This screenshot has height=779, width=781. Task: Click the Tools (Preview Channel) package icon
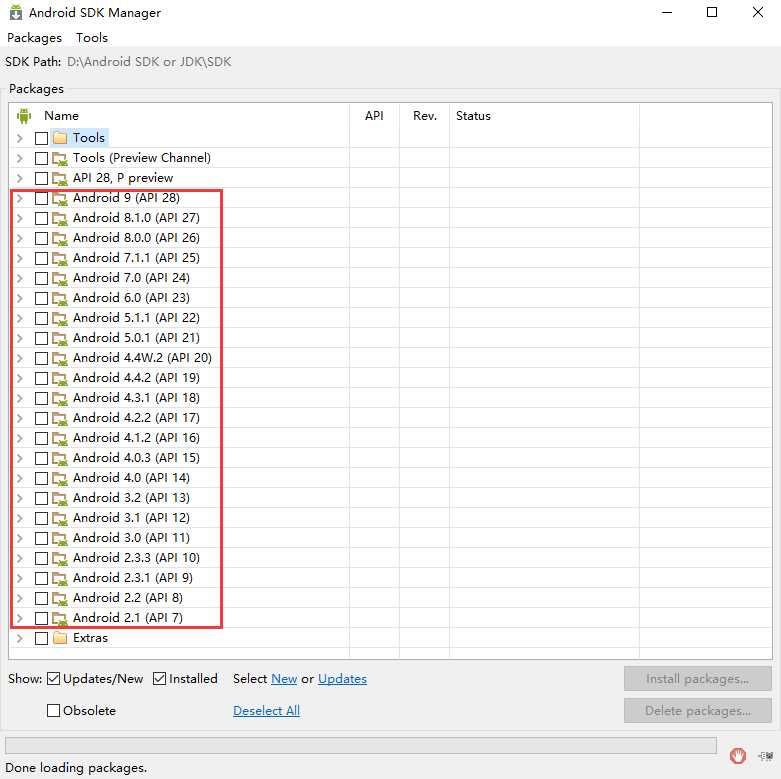point(60,158)
